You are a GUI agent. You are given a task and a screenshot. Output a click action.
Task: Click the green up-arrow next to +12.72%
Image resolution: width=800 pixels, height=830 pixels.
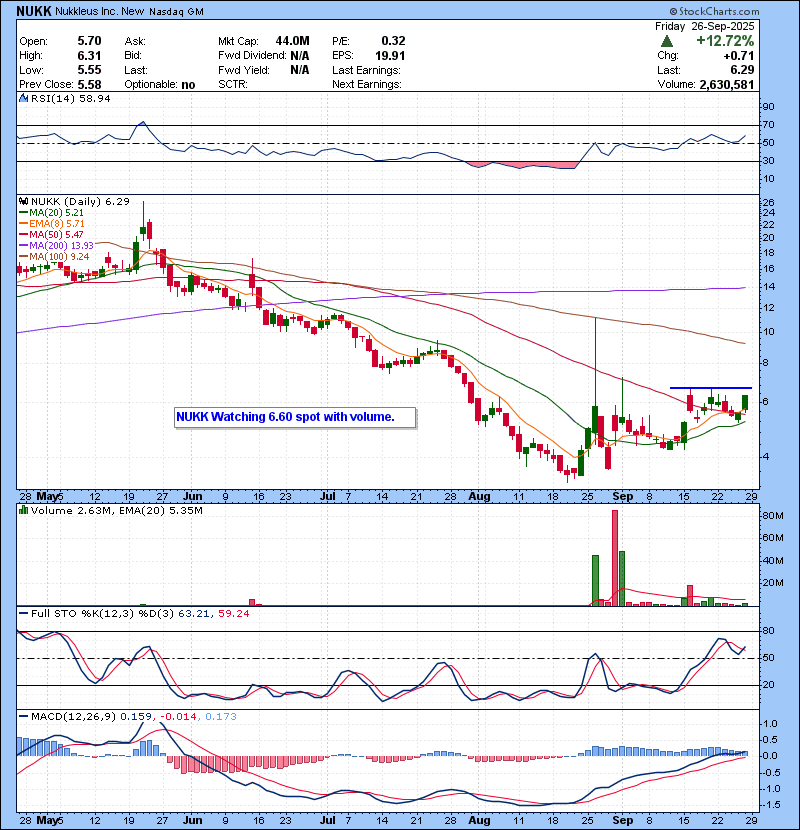667,41
